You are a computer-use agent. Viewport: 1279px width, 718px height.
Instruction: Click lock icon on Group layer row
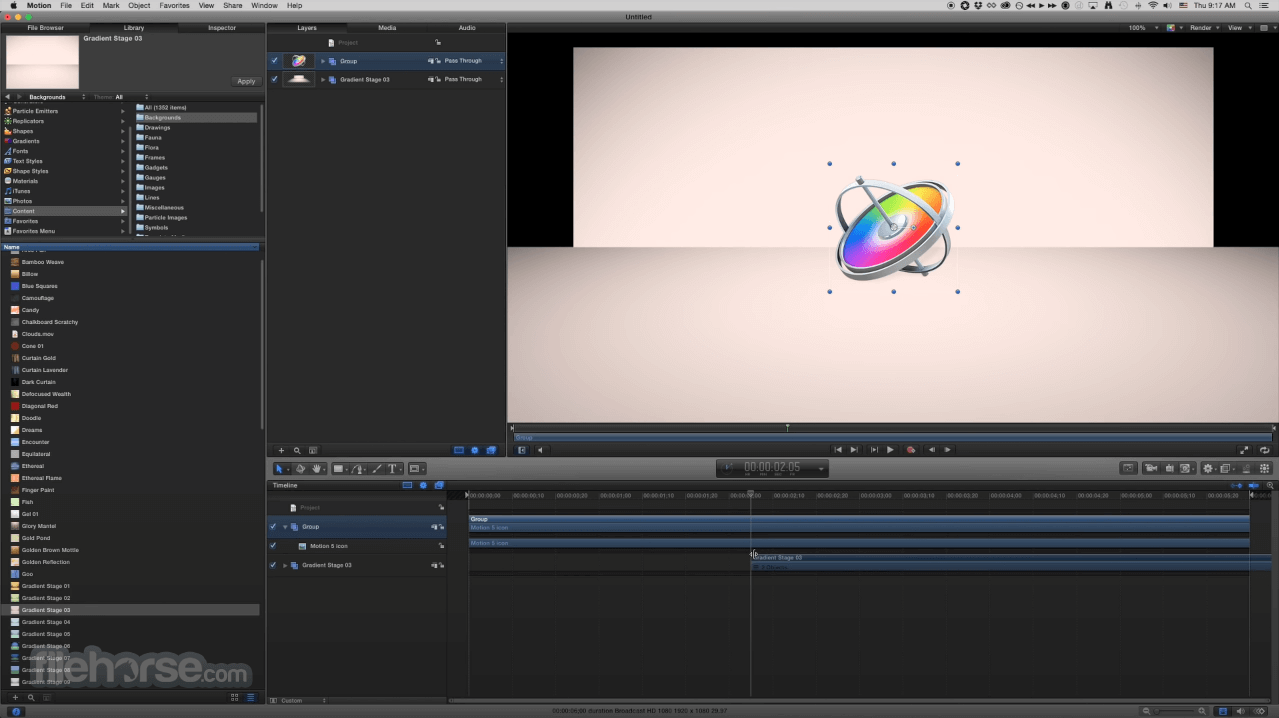(437, 61)
